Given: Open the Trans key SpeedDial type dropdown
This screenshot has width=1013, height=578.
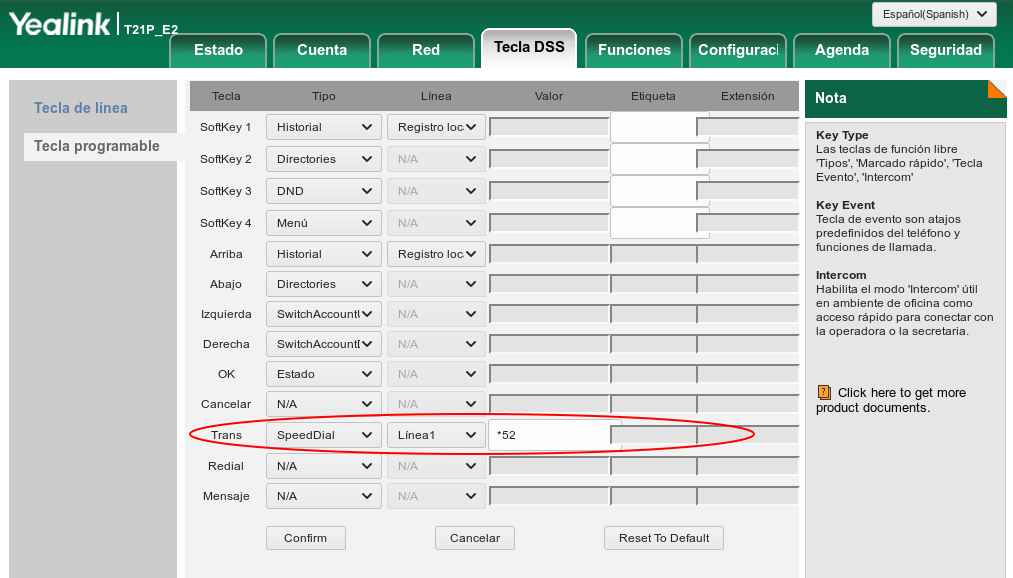Looking at the screenshot, I should (x=323, y=435).
